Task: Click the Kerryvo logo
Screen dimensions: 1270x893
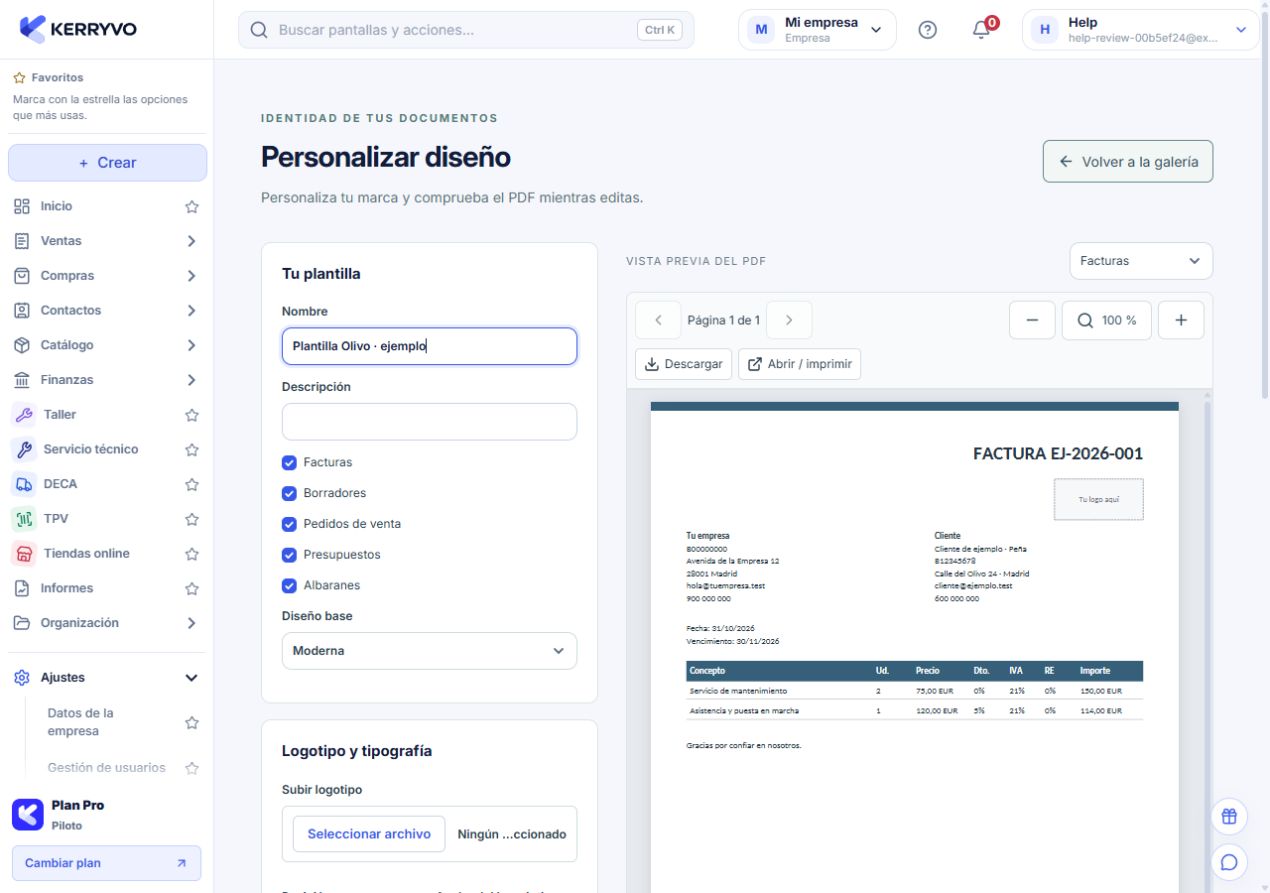Action: pyautogui.click(x=78, y=29)
